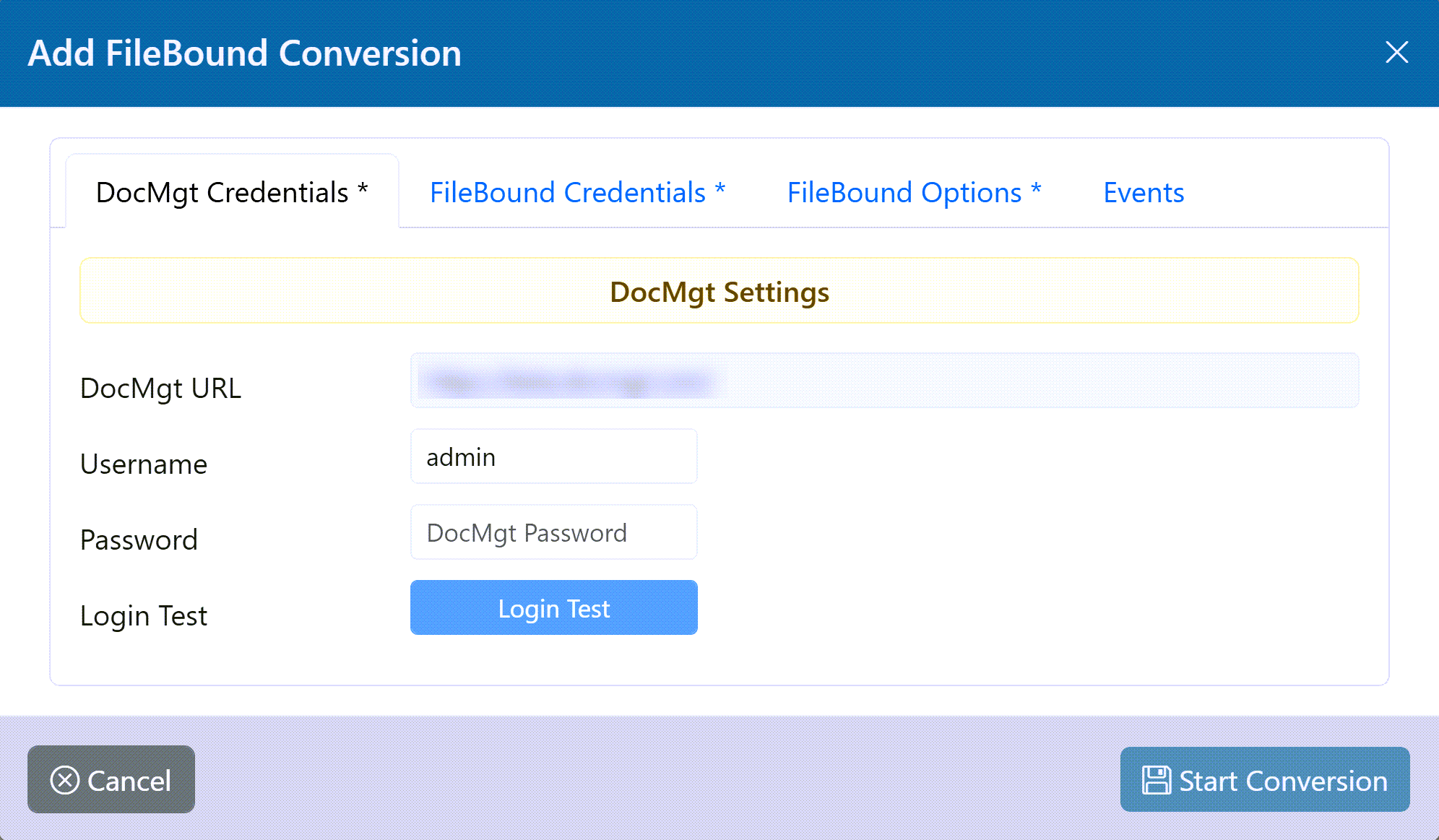Click into the DocMgt URL field
1439x840 pixels.
tap(884, 381)
